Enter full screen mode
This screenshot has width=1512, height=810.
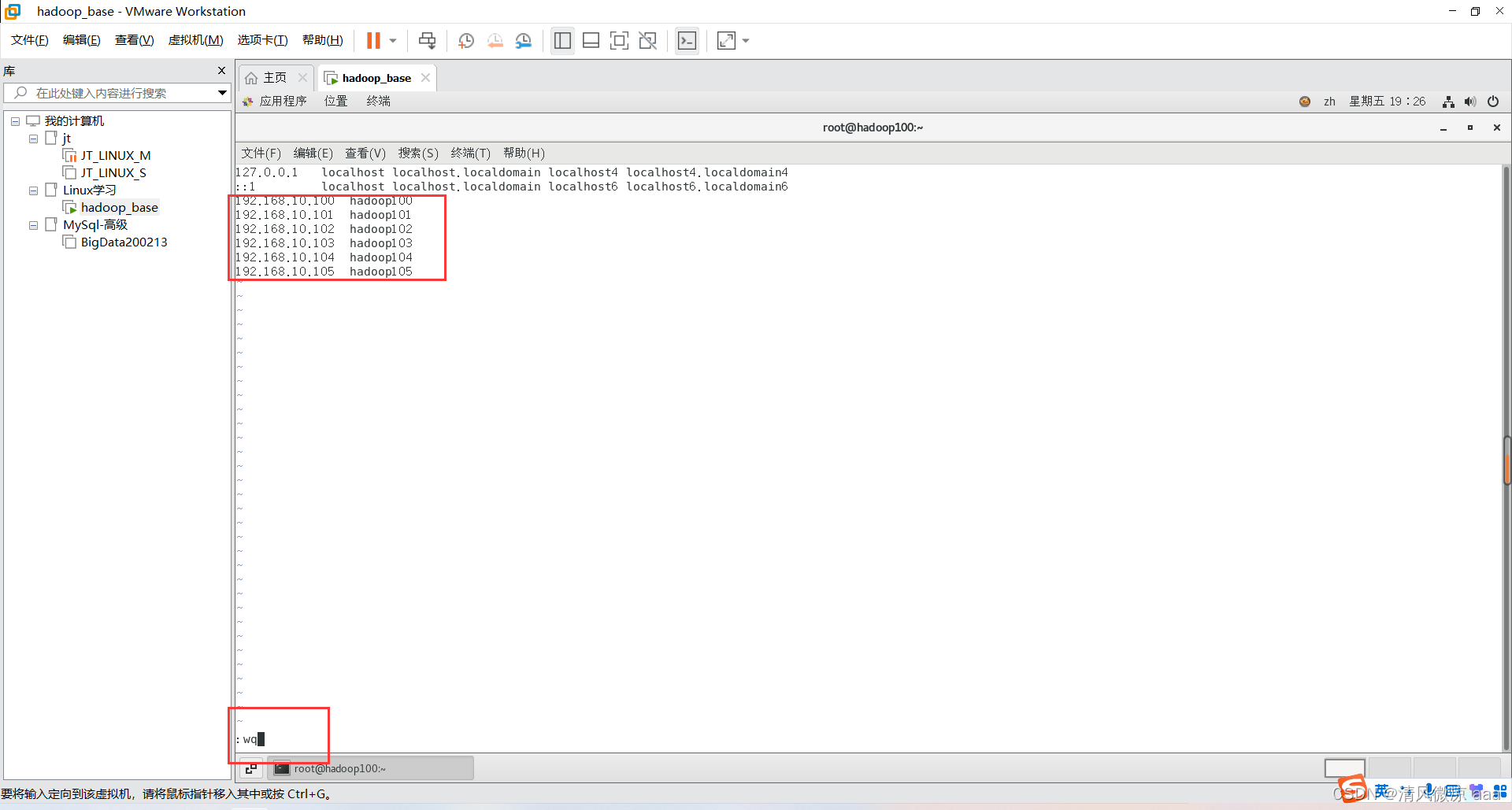(x=619, y=40)
